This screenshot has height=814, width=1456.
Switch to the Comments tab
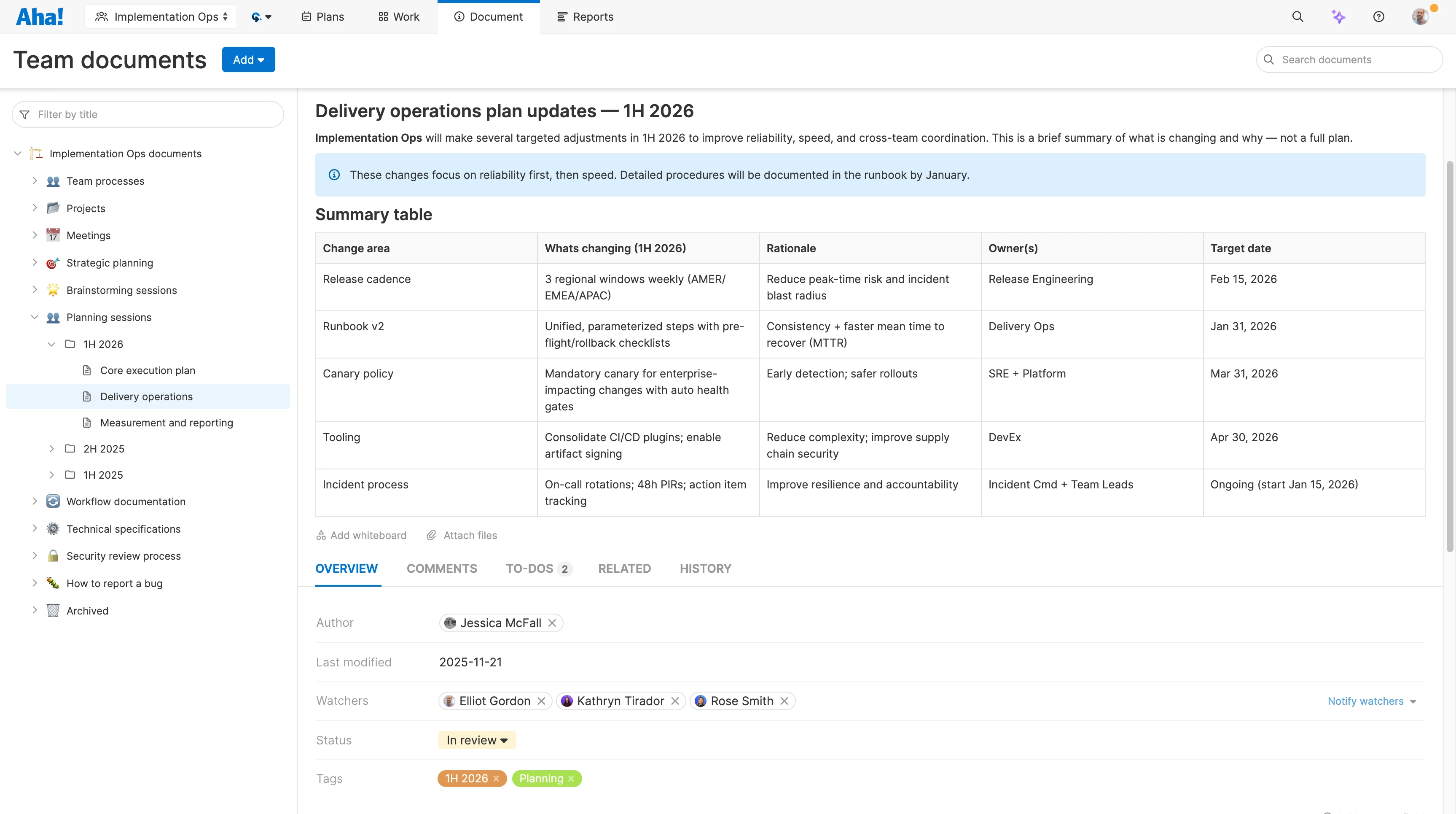[442, 569]
